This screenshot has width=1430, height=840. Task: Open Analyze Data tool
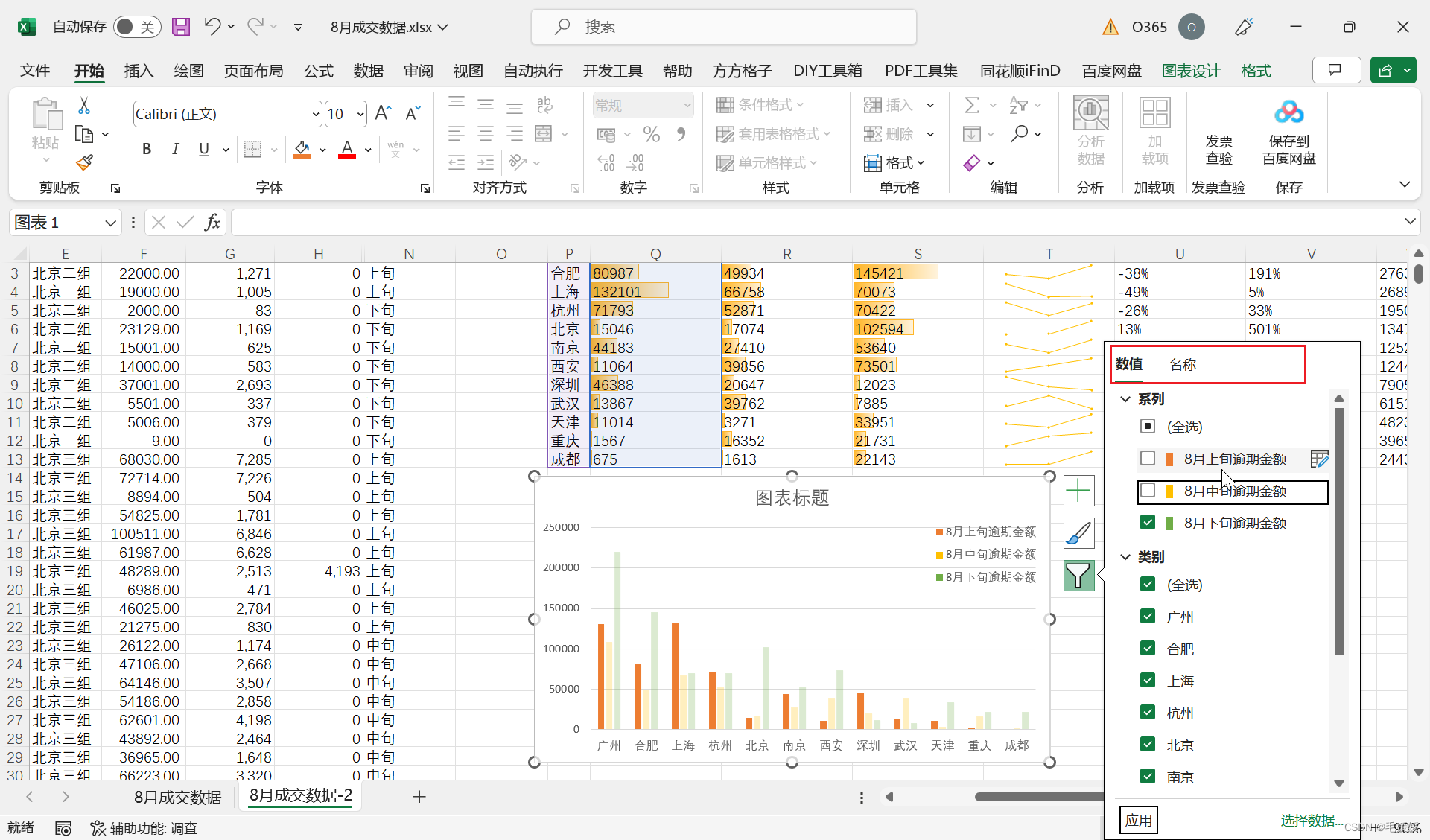pos(1090,132)
